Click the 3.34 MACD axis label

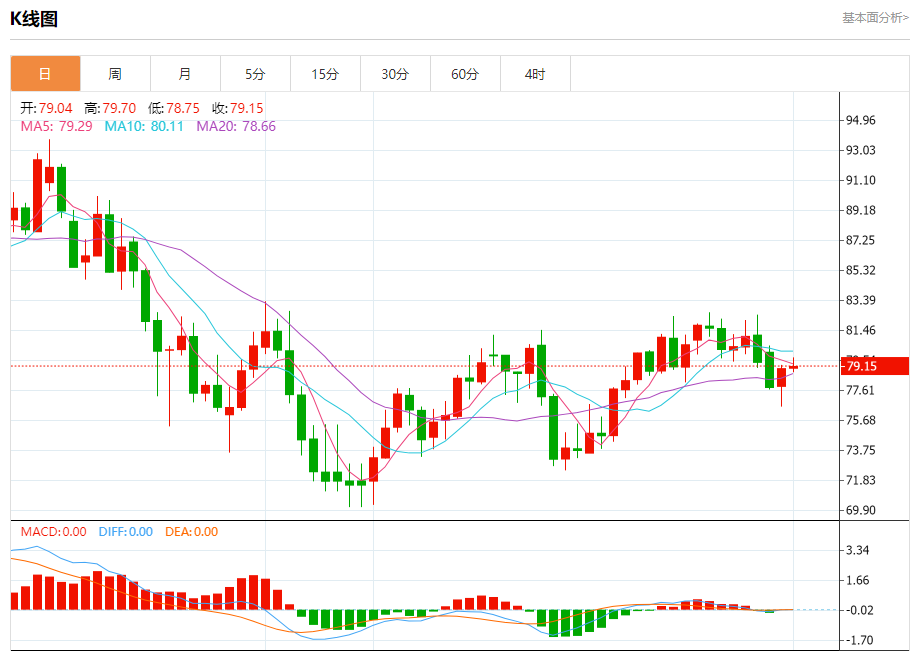click(858, 550)
